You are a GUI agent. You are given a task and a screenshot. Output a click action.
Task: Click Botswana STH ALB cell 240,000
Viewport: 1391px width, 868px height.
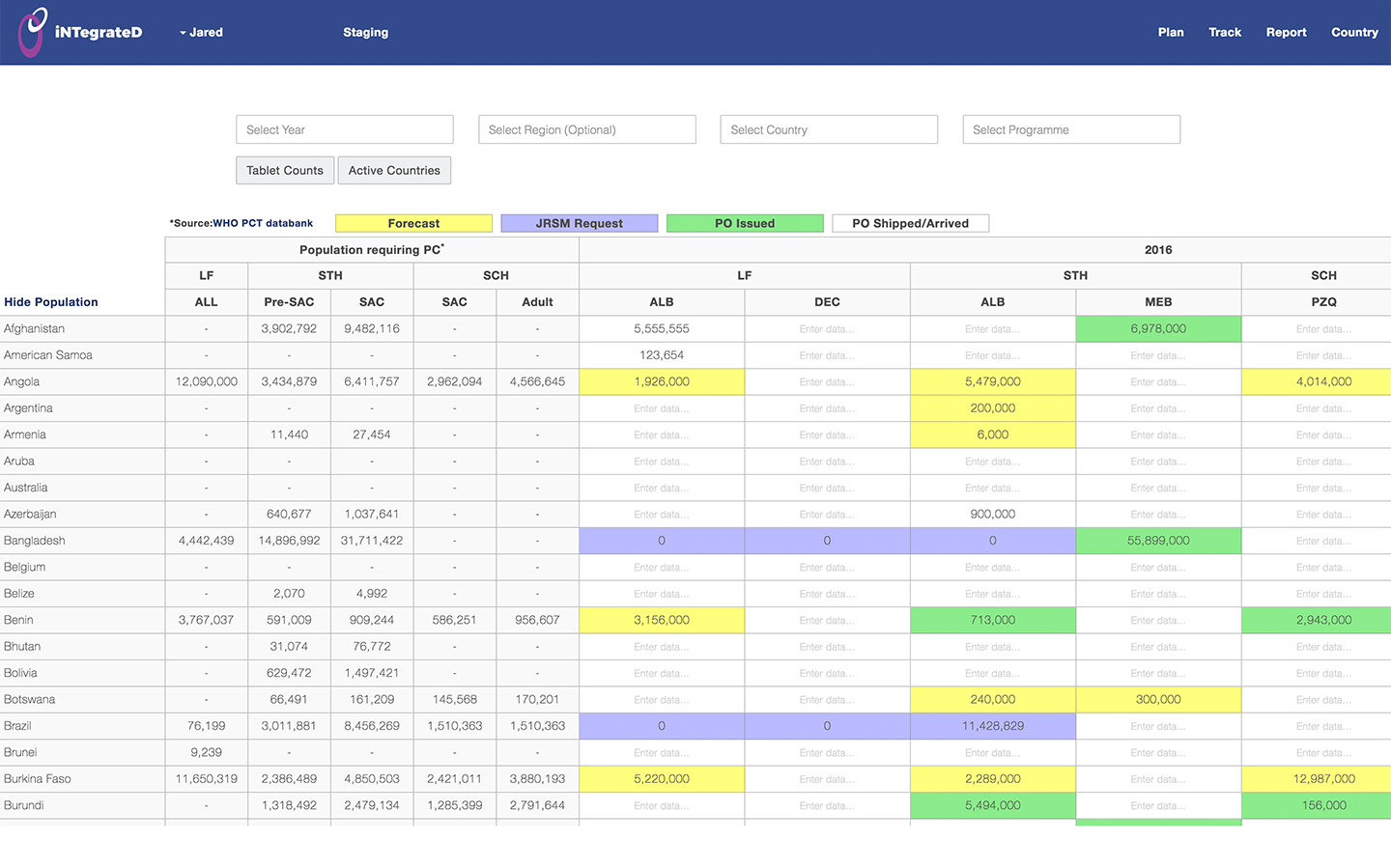(993, 700)
